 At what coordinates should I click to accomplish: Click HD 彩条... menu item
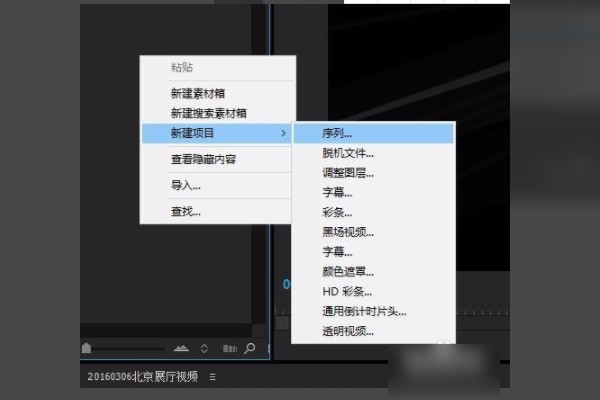346,291
